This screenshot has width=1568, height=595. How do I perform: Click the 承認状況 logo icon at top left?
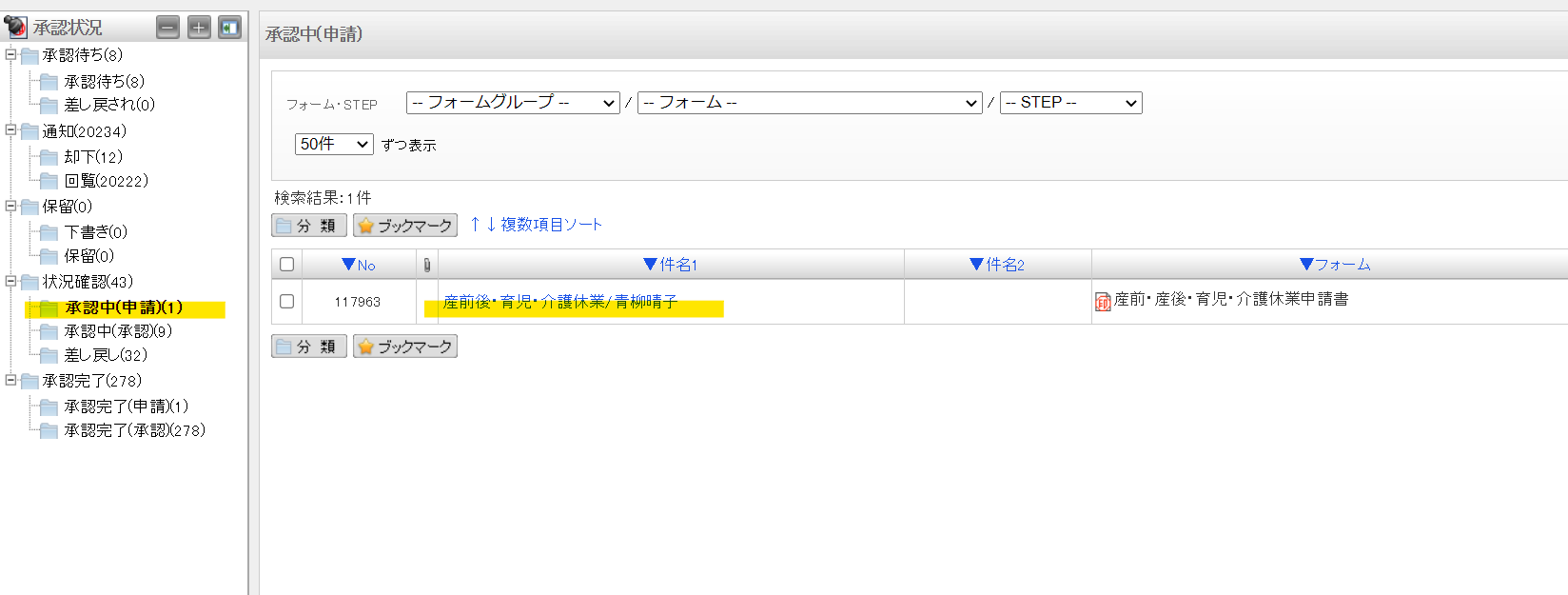[15, 27]
